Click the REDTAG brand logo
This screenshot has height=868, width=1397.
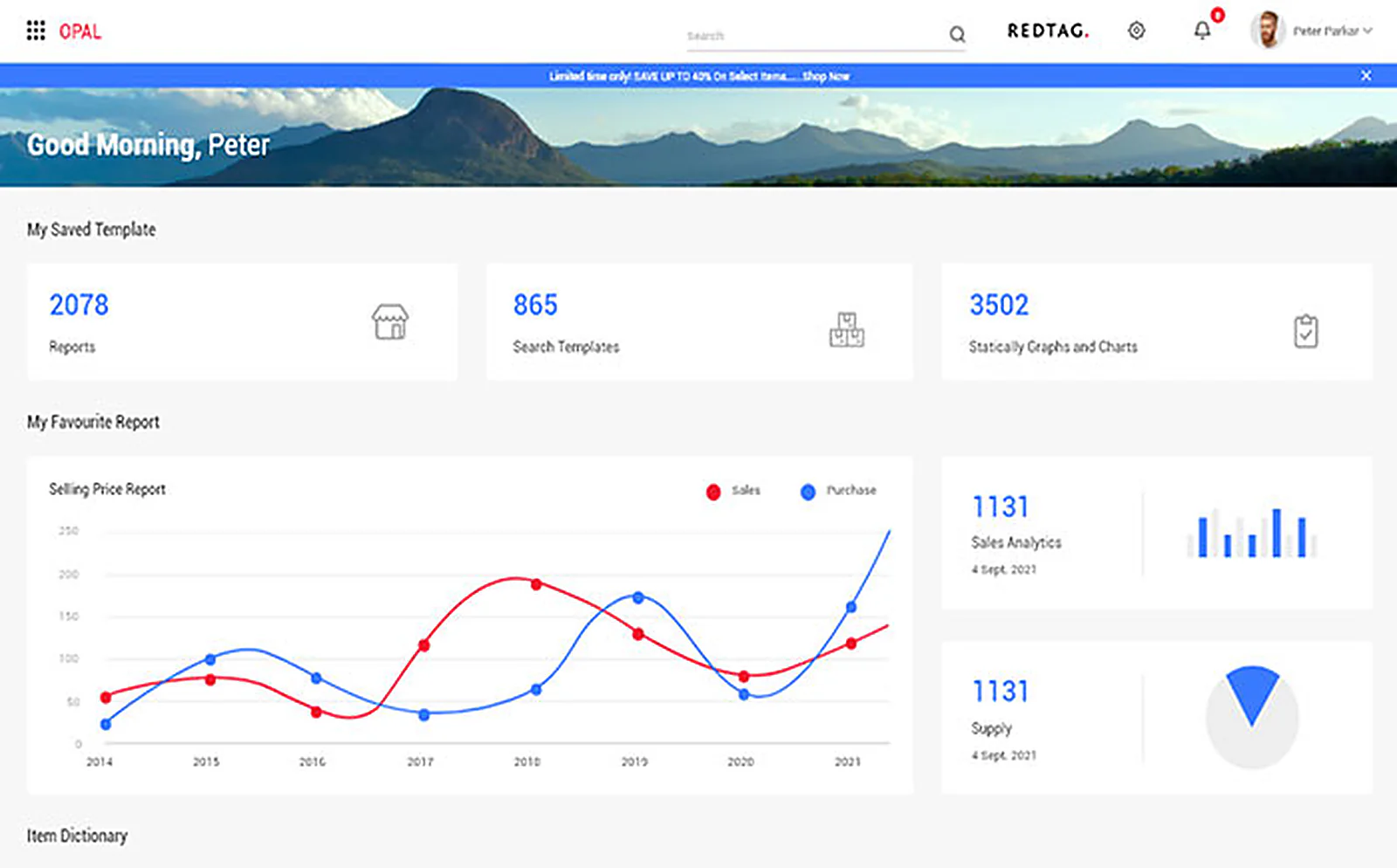pos(1048,31)
